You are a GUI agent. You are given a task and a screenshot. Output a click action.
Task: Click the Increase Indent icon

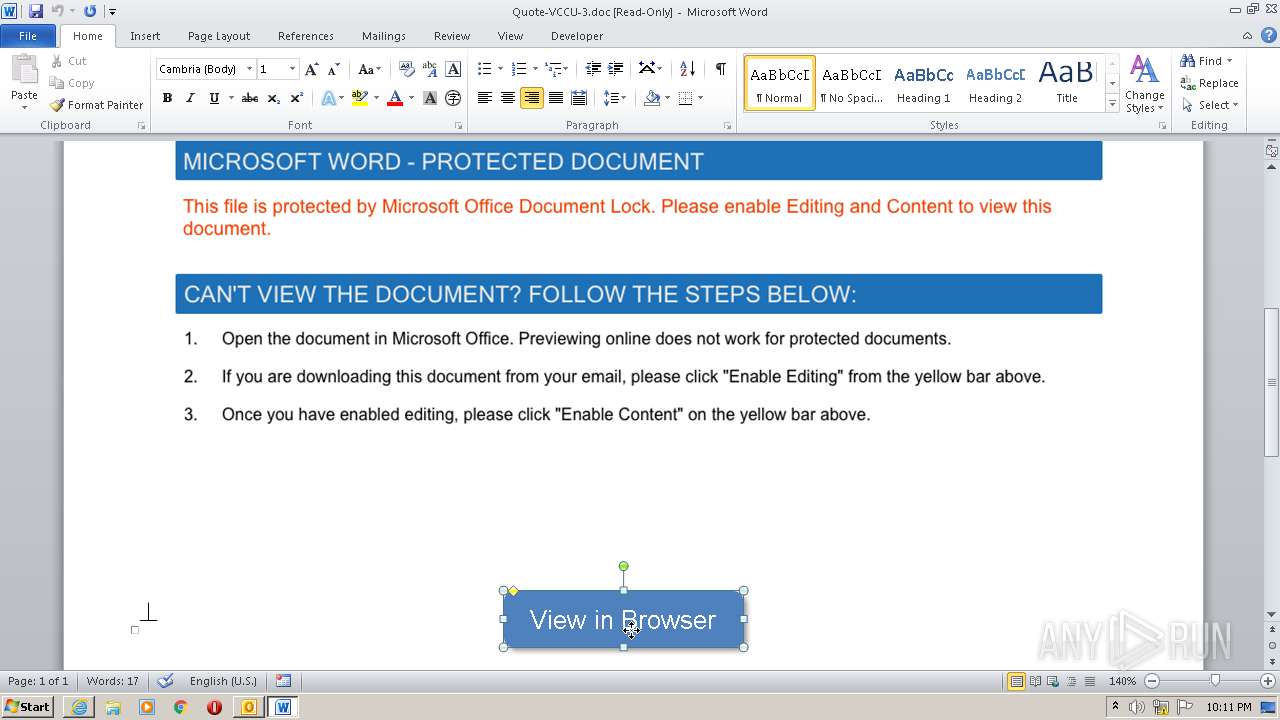(x=616, y=69)
